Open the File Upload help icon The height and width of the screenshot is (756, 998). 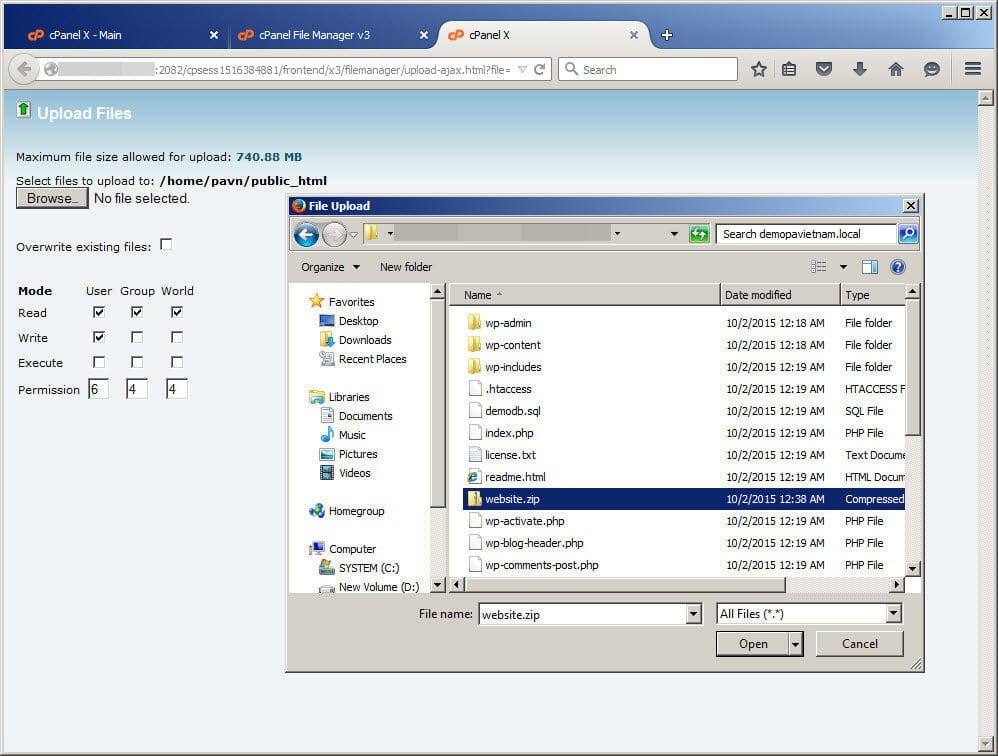[897, 267]
